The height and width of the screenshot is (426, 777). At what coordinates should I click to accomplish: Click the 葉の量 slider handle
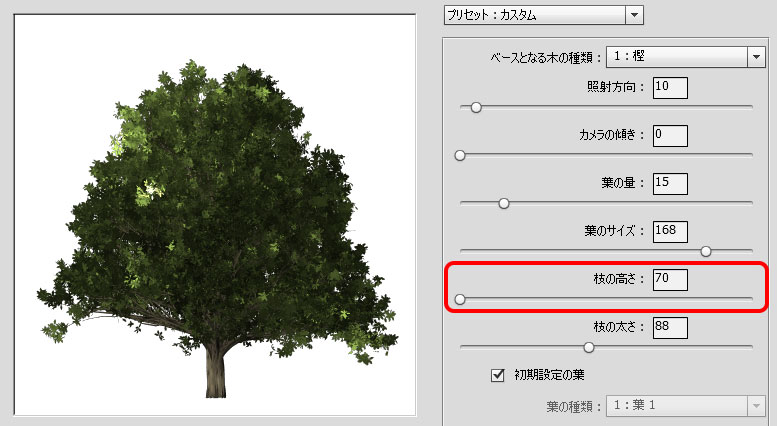[503, 203]
